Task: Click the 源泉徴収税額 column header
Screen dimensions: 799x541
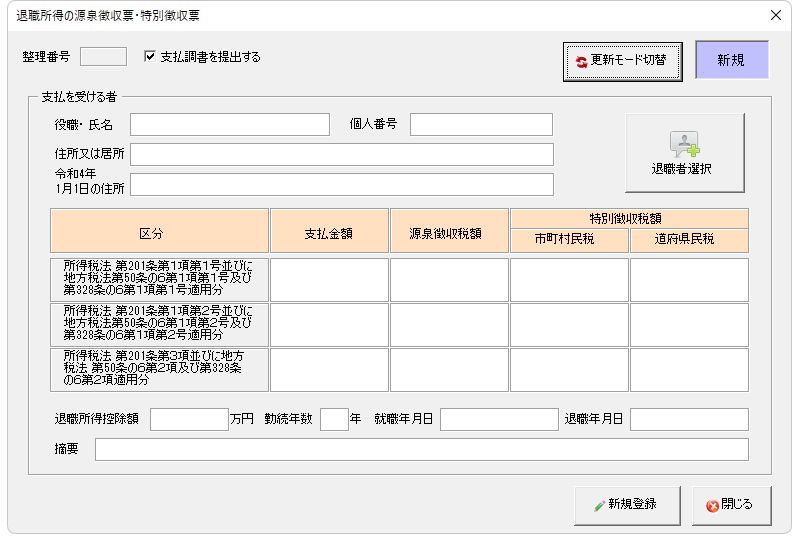Action: tap(449, 230)
